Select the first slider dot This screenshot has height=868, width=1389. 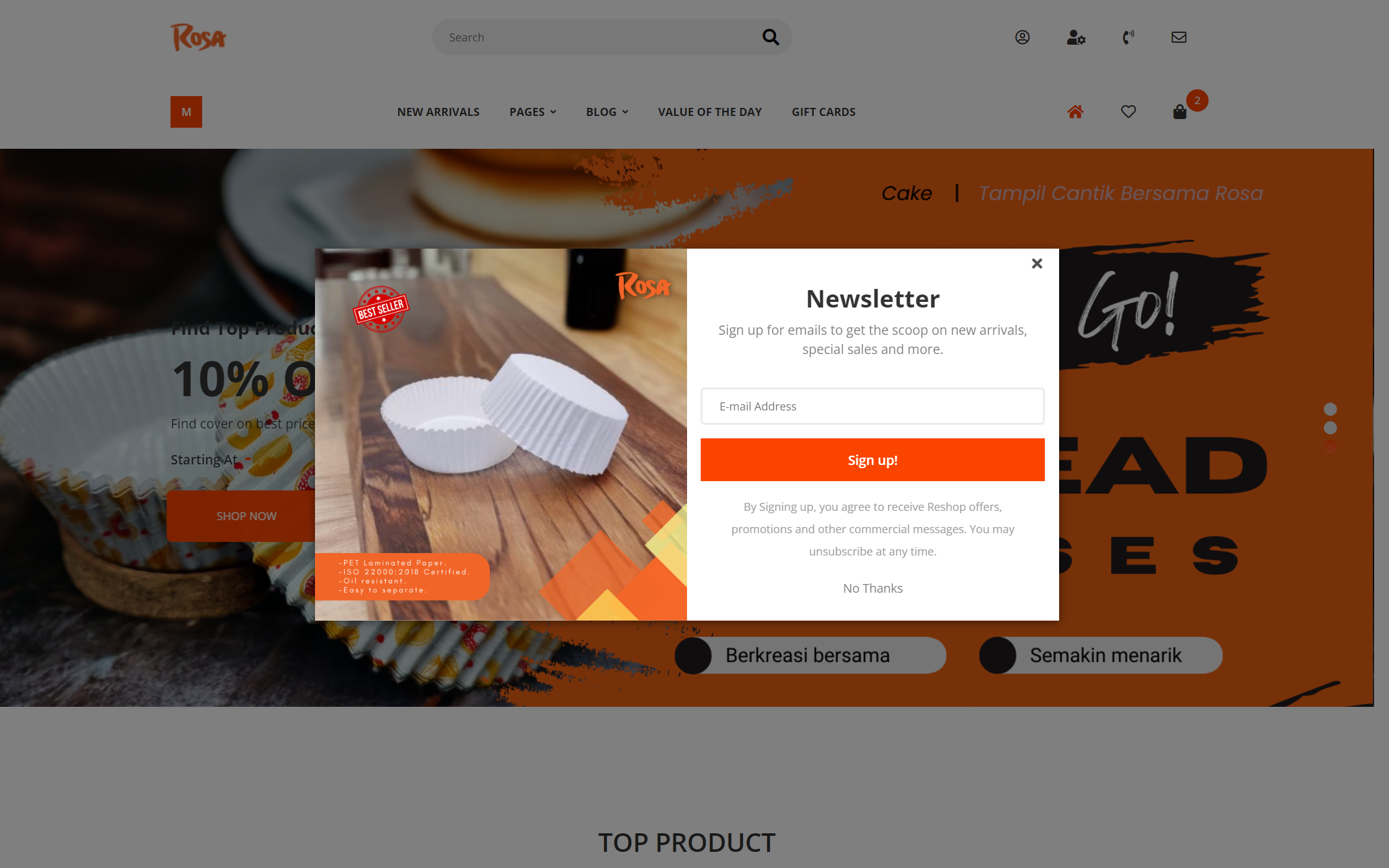click(1330, 409)
